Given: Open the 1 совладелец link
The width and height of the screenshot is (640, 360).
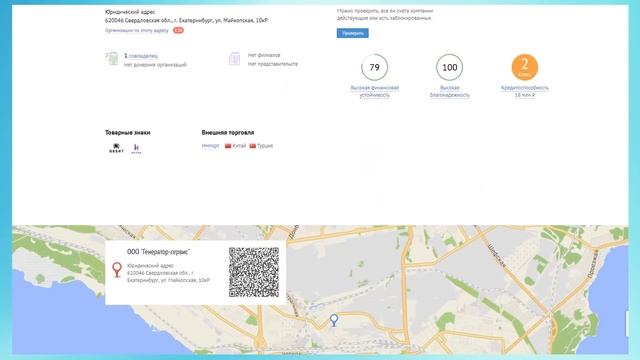Looking at the screenshot, I should point(141,56).
